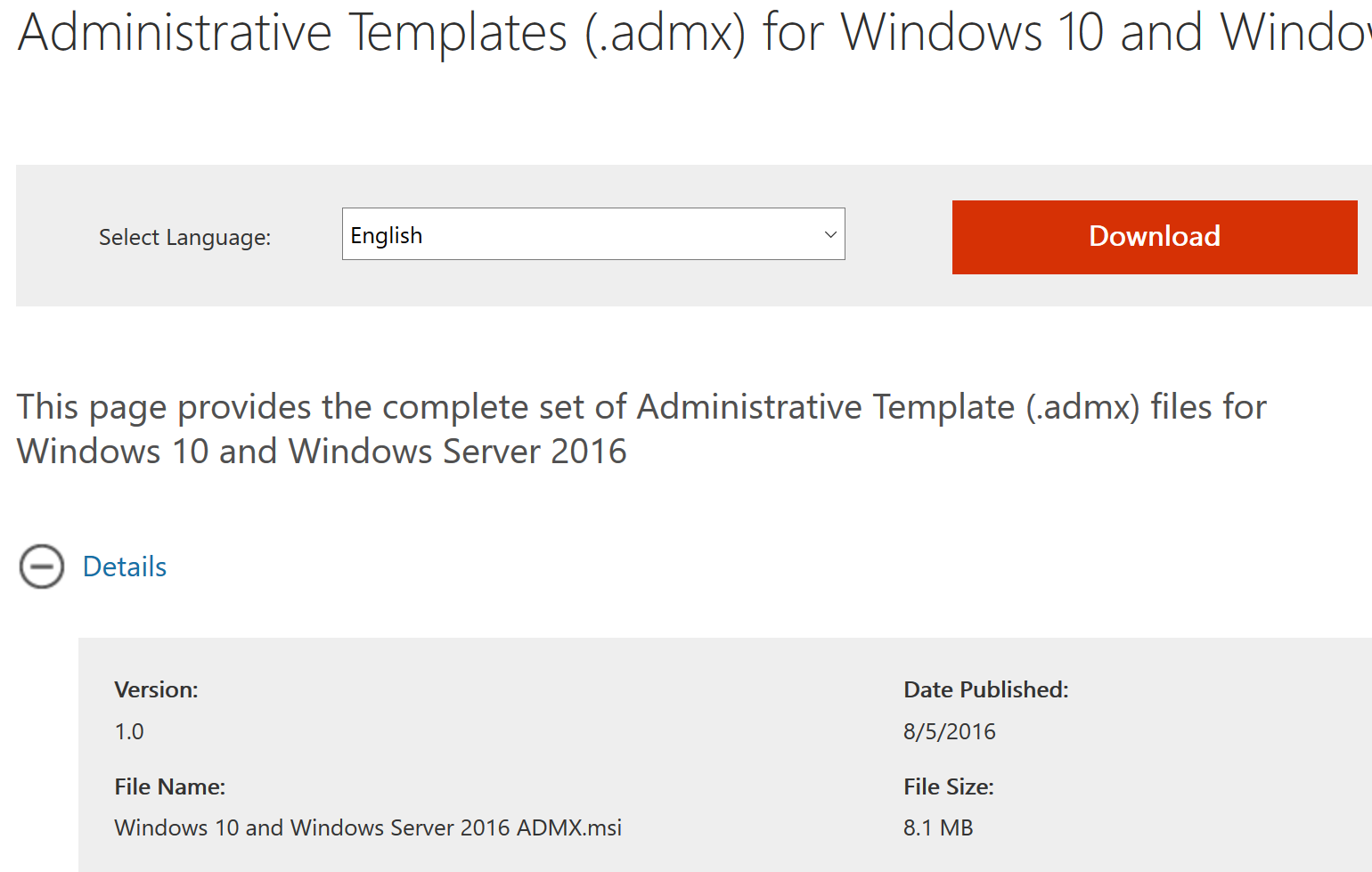1372x872 pixels.
Task: Click the chevron arrow in language dropdown
Action: coord(830,234)
